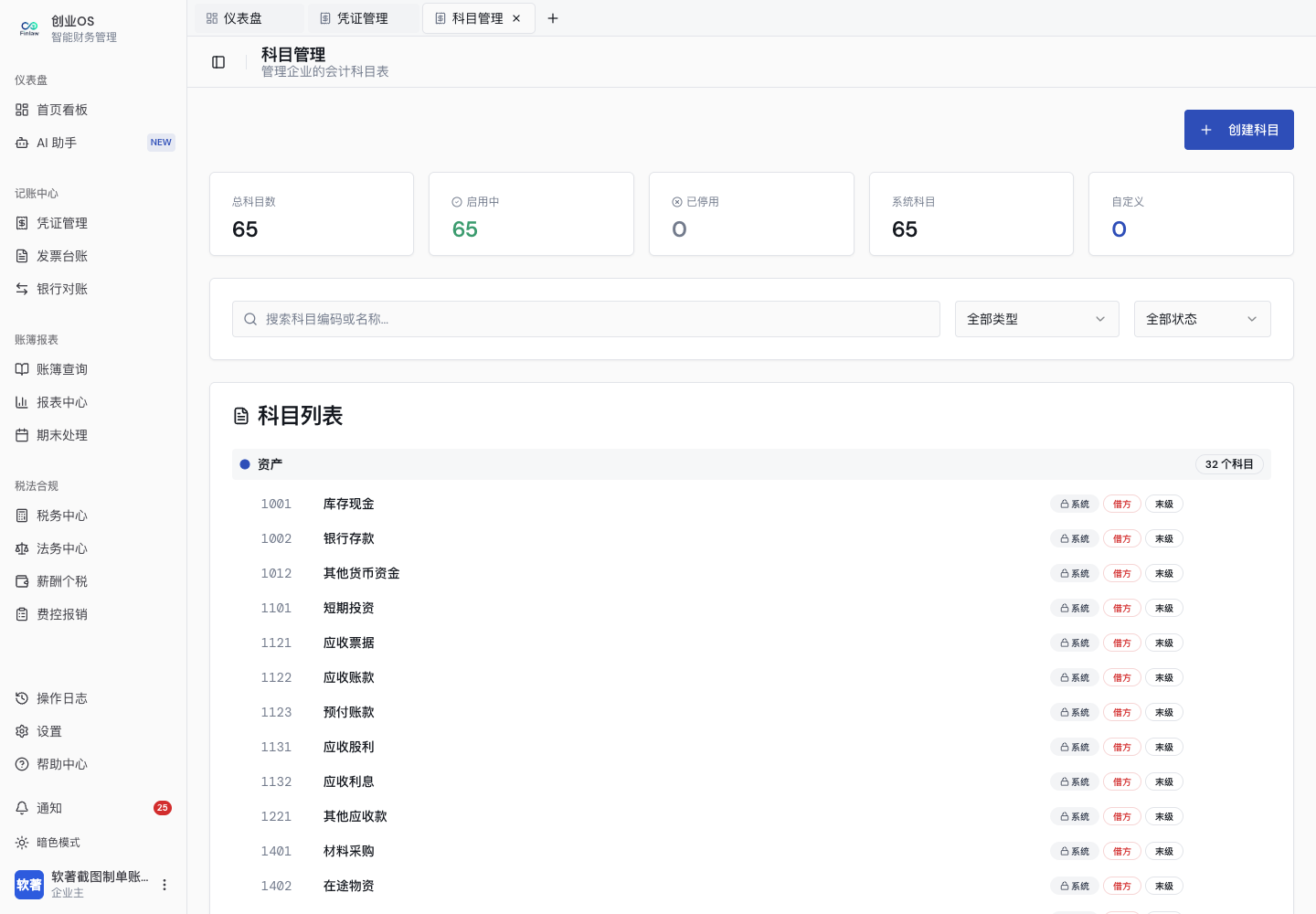The image size is (1316, 914).
Task: Click the 自定义 stat card
Action: [x=1191, y=214]
